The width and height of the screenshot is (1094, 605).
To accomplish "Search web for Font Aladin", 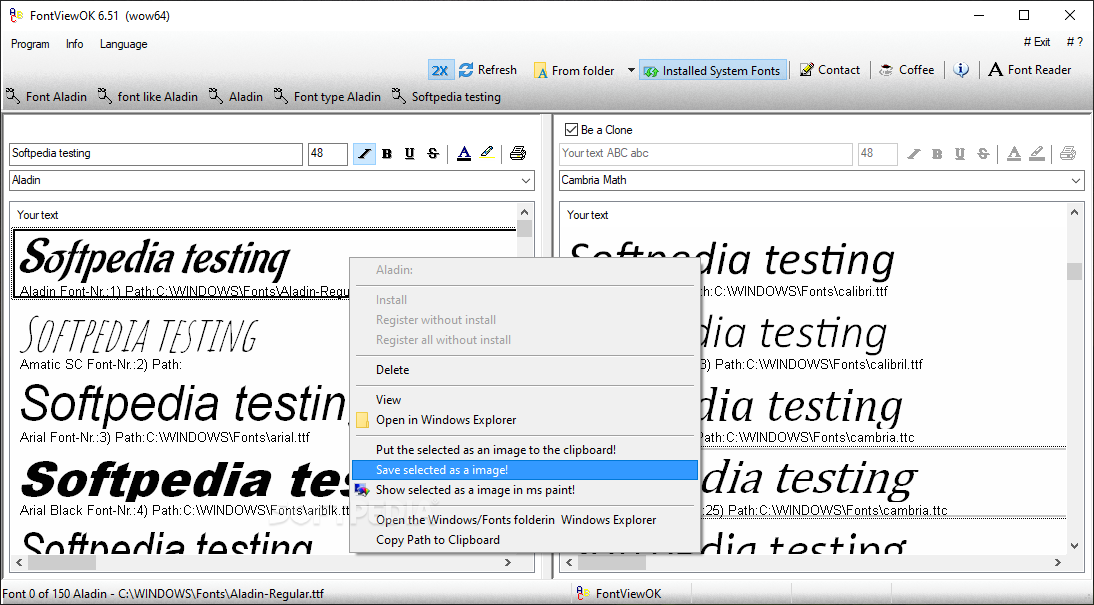I will point(46,96).
